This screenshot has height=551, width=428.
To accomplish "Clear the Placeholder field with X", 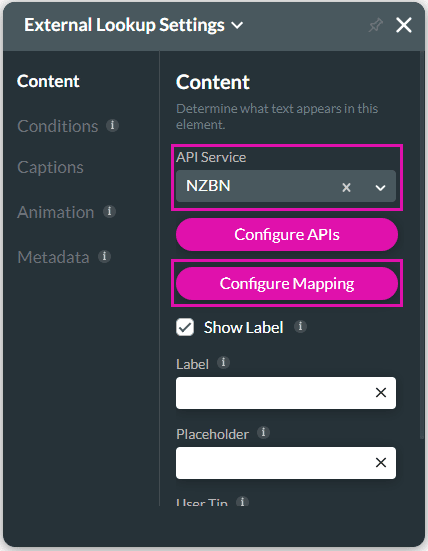I will pos(381,462).
